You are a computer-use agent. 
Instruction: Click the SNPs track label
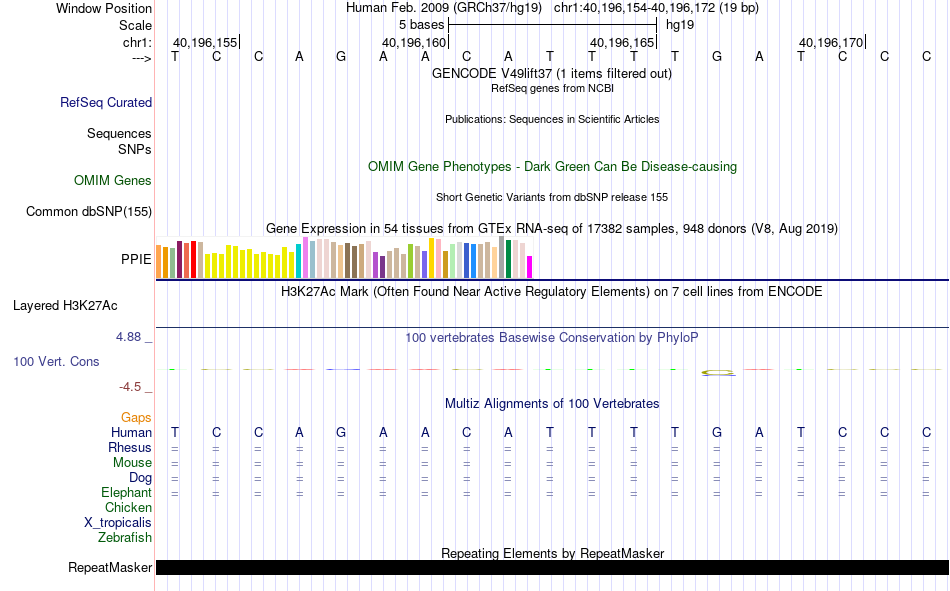click(135, 149)
